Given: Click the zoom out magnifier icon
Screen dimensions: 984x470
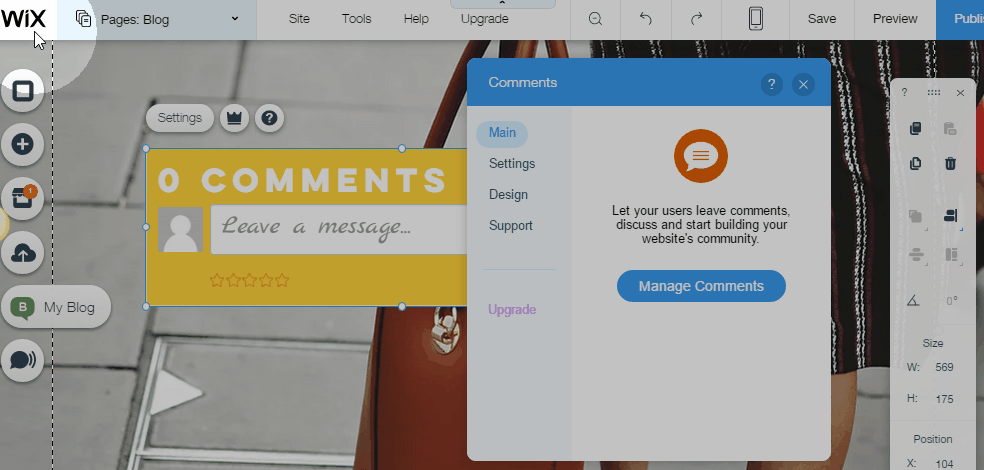Looking at the screenshot, I should point(596,19).
